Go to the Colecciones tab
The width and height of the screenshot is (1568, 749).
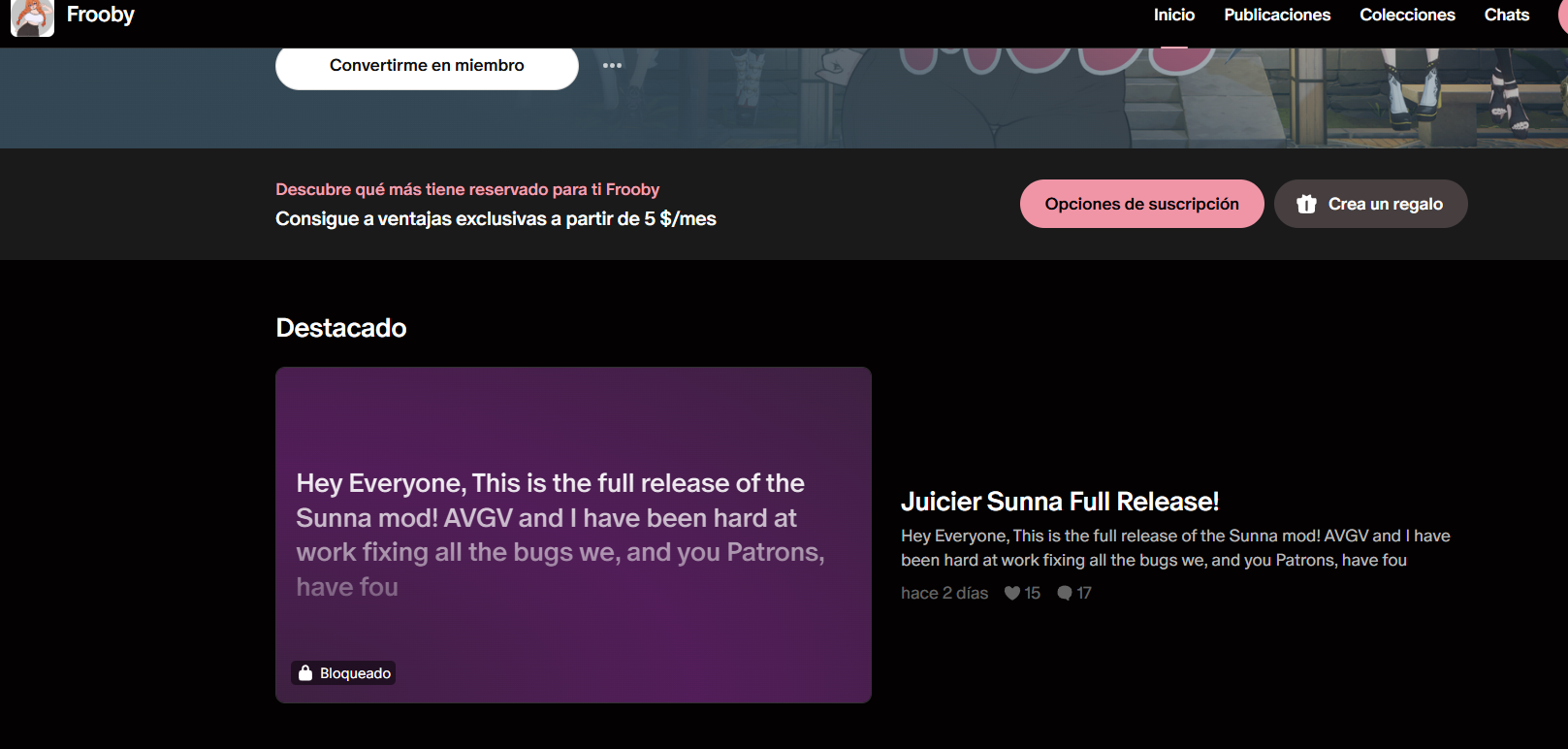click(1407, 15)
